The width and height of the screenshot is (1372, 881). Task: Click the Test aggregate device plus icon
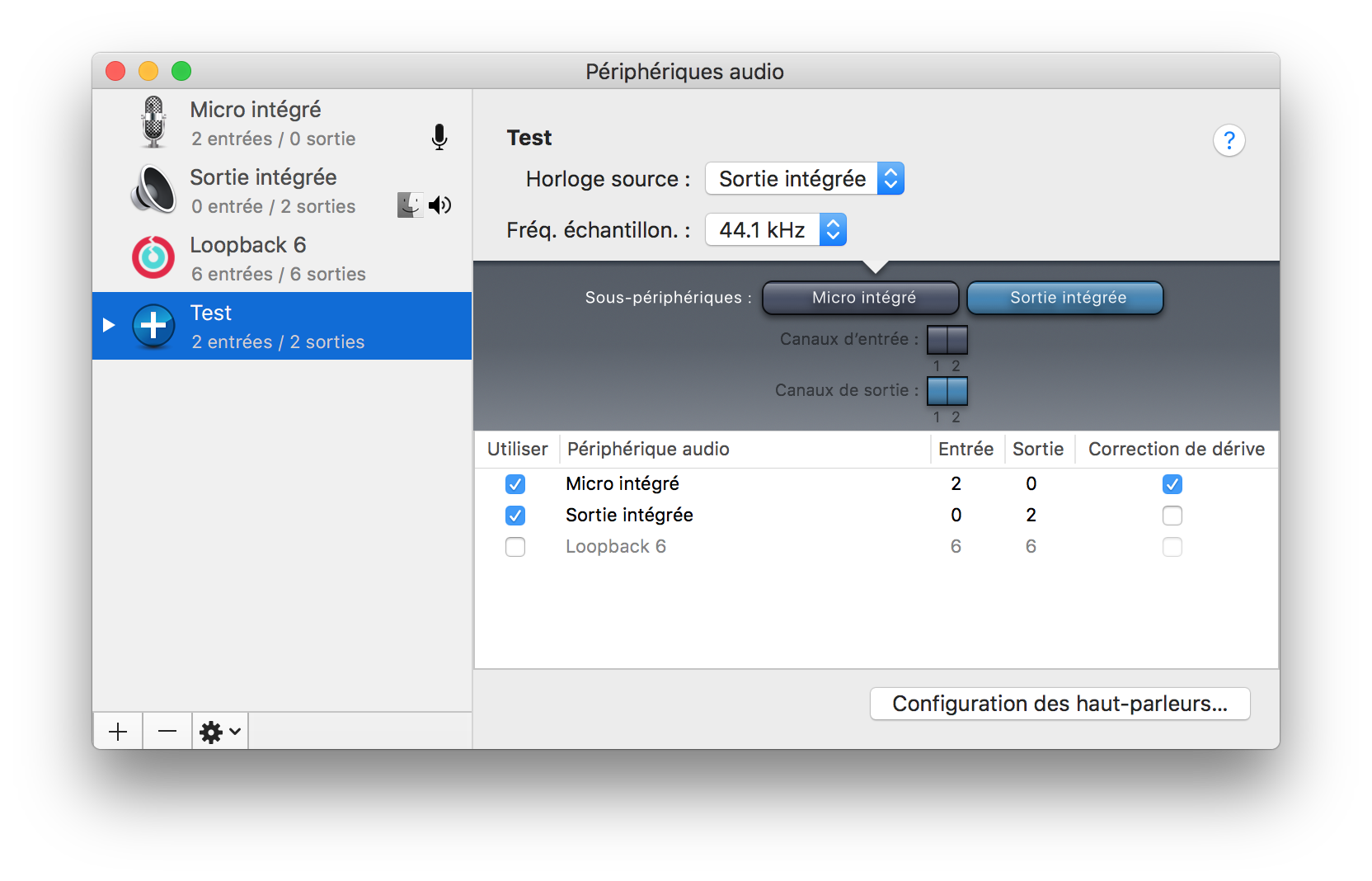point(153,326)
